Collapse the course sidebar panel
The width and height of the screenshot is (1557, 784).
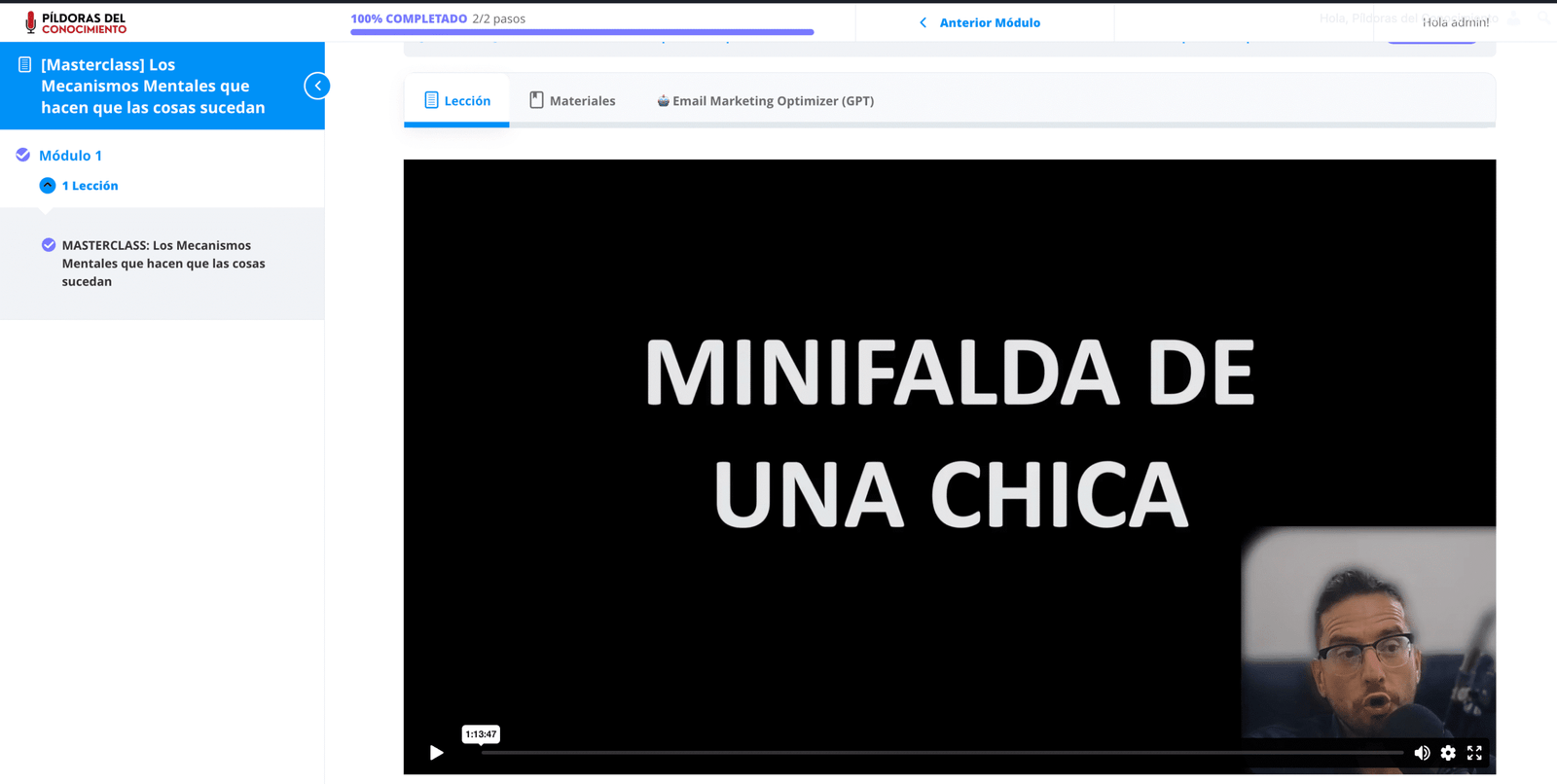[317, 86]
